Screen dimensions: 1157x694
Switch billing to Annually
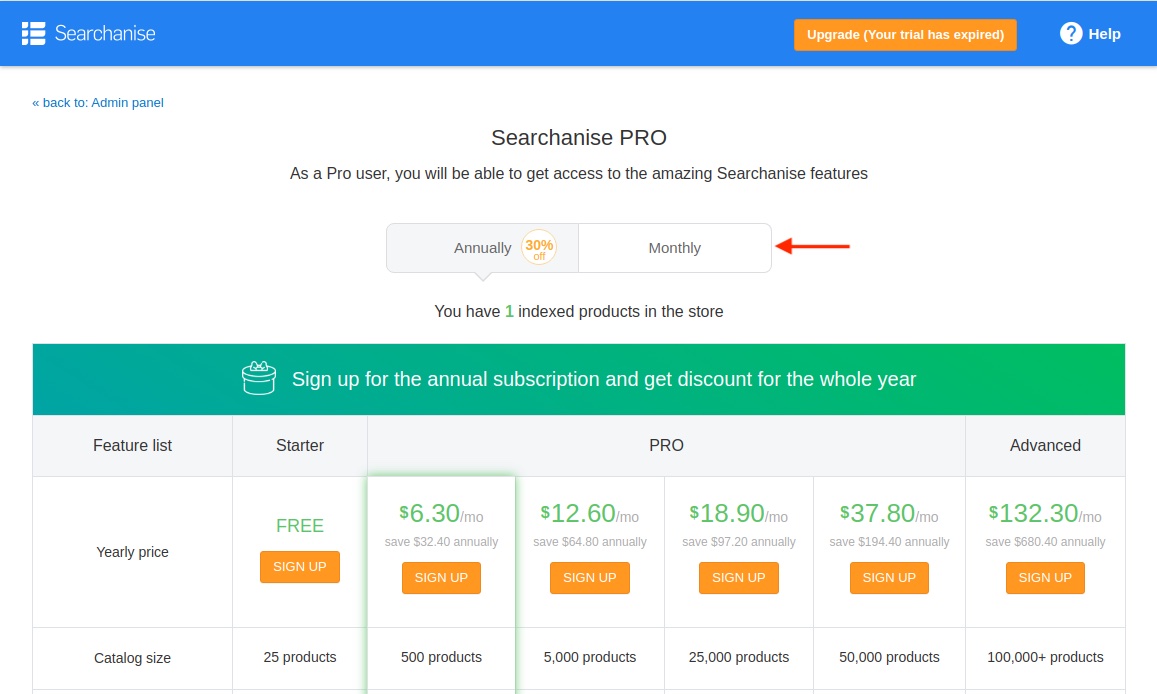(483, 248)
